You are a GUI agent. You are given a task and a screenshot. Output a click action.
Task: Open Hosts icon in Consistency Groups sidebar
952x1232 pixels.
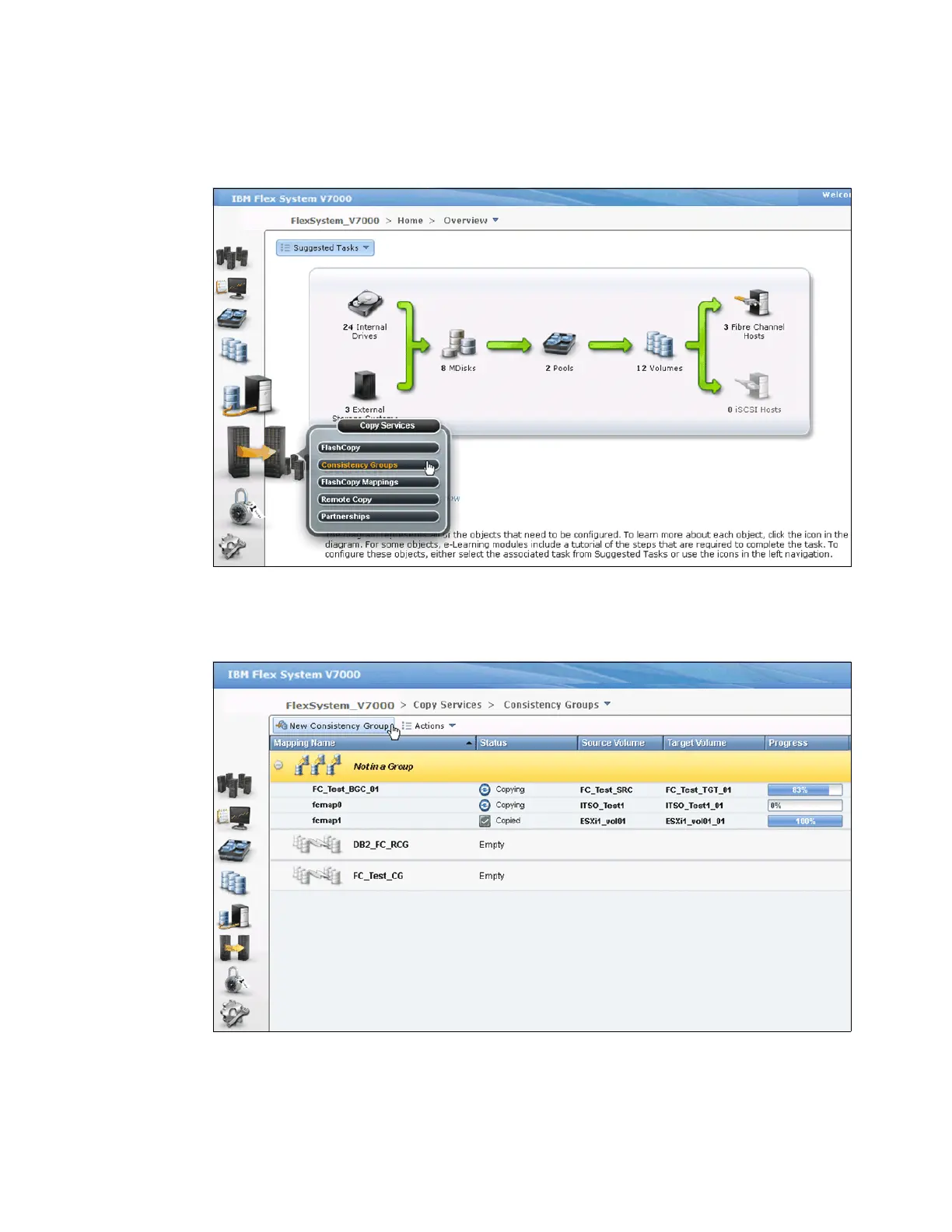[x=234, y=916]
